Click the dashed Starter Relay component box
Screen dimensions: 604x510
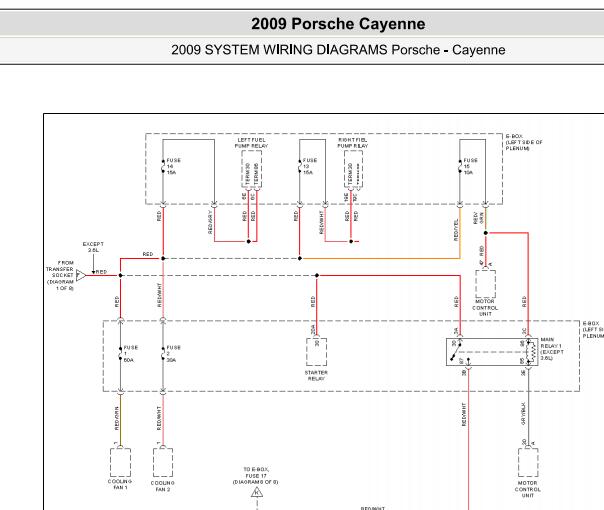pyautogui.click(x=316, y=352)
